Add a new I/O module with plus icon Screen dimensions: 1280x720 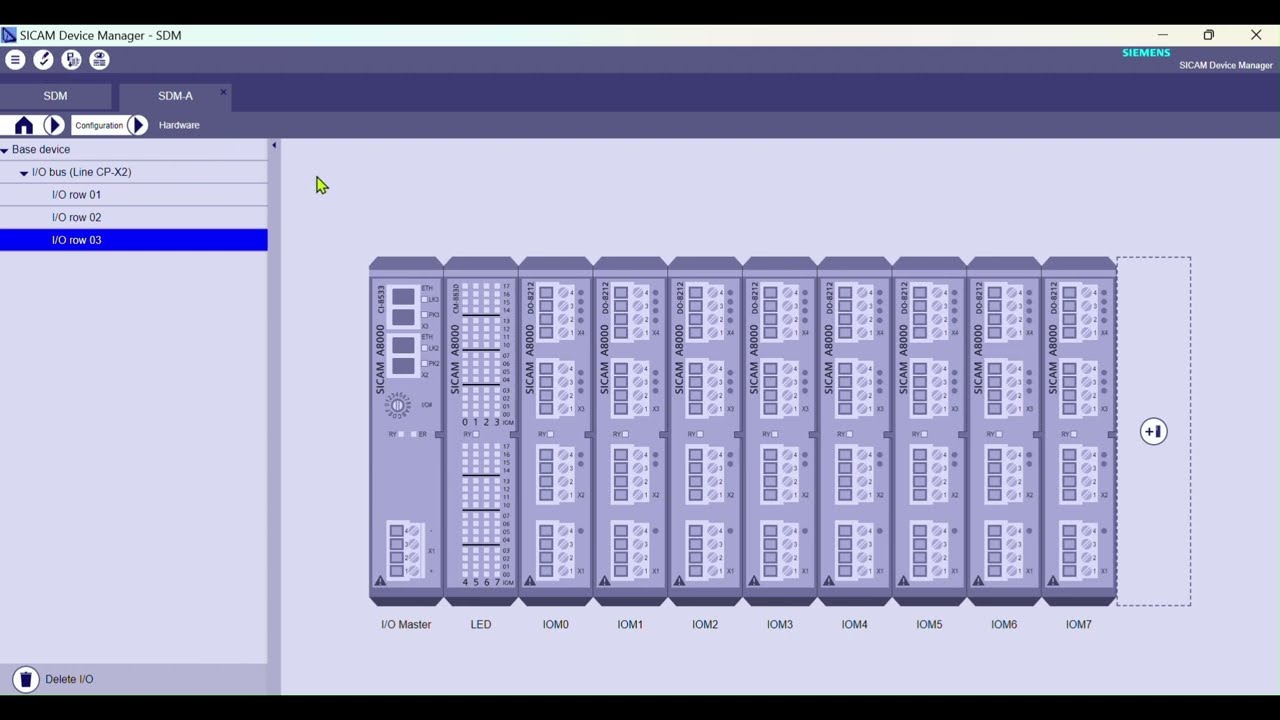tap(1153, 431)
